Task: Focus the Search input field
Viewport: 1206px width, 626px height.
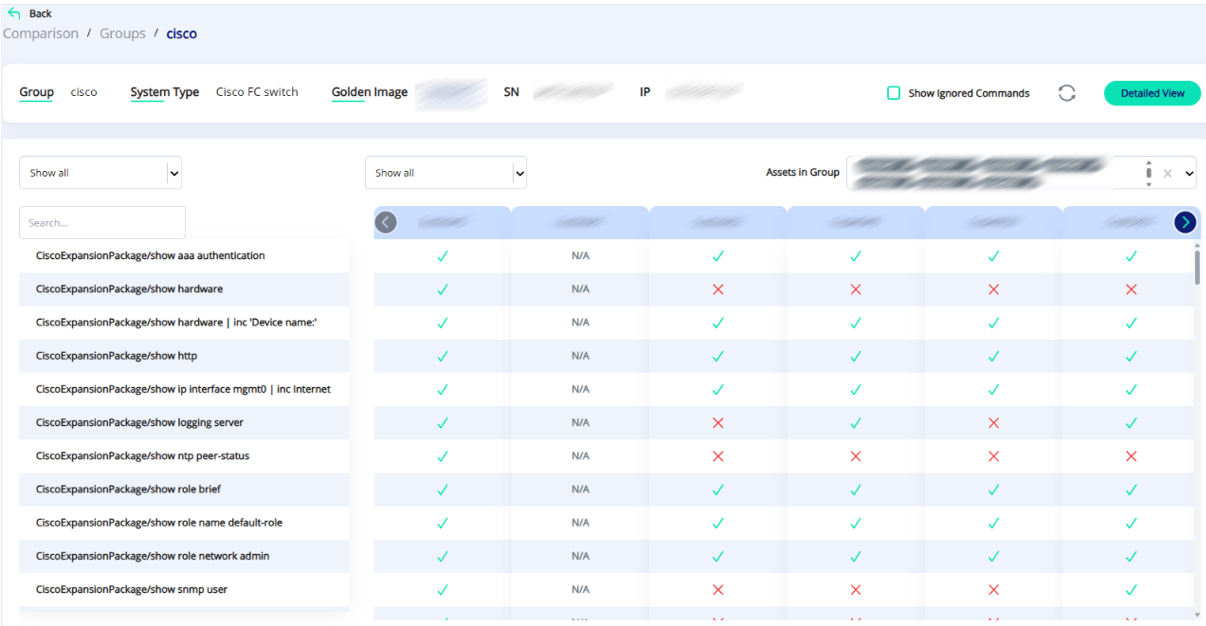Action: 102,223
